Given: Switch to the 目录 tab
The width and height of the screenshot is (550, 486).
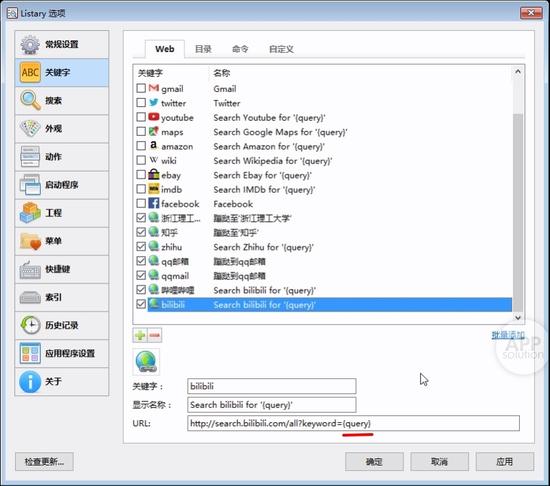Looking at the screenshot, I should pyautogui.click(x=203, y=49).
